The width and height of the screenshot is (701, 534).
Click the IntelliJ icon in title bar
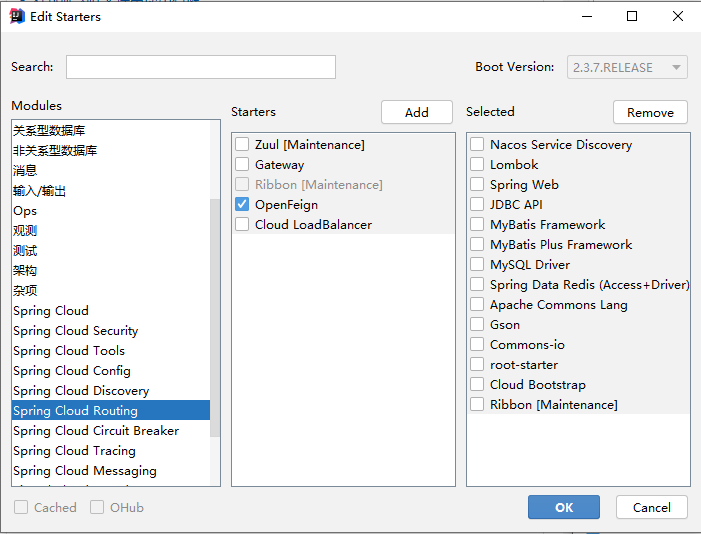17,17
